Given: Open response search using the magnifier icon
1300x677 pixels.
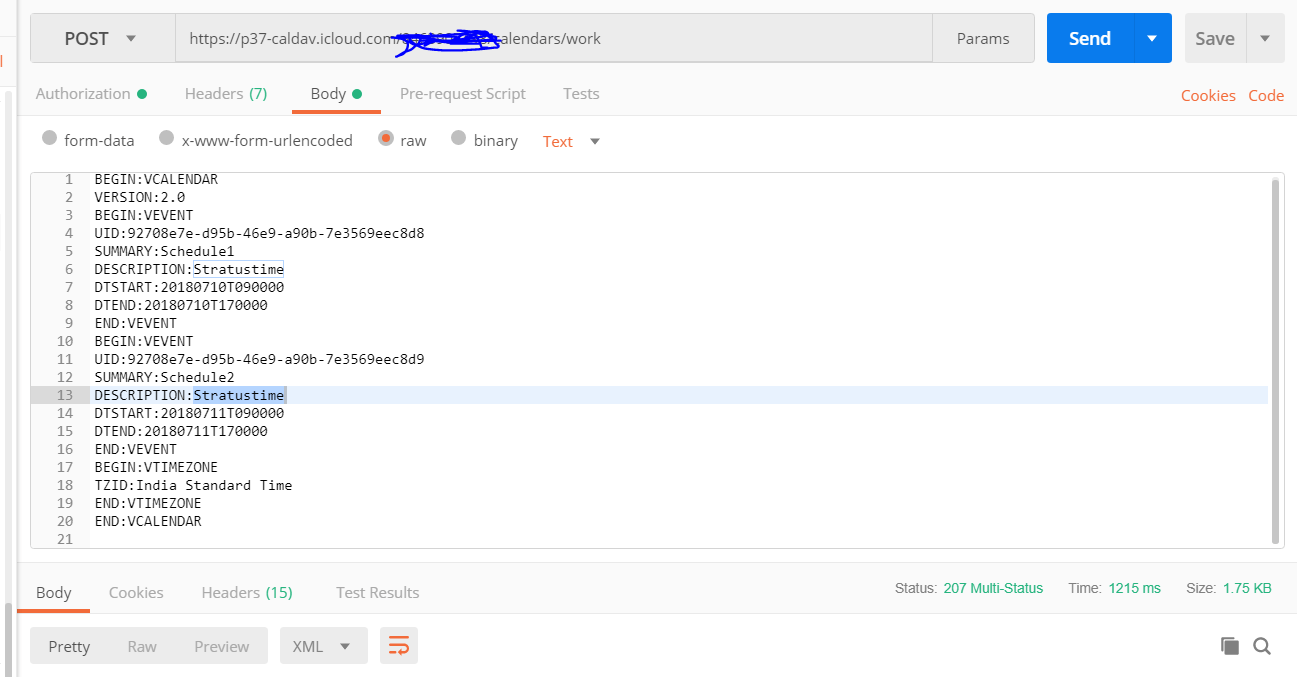Looking at the screenshot, I should pyautogui.click(x=1262, y=646).
